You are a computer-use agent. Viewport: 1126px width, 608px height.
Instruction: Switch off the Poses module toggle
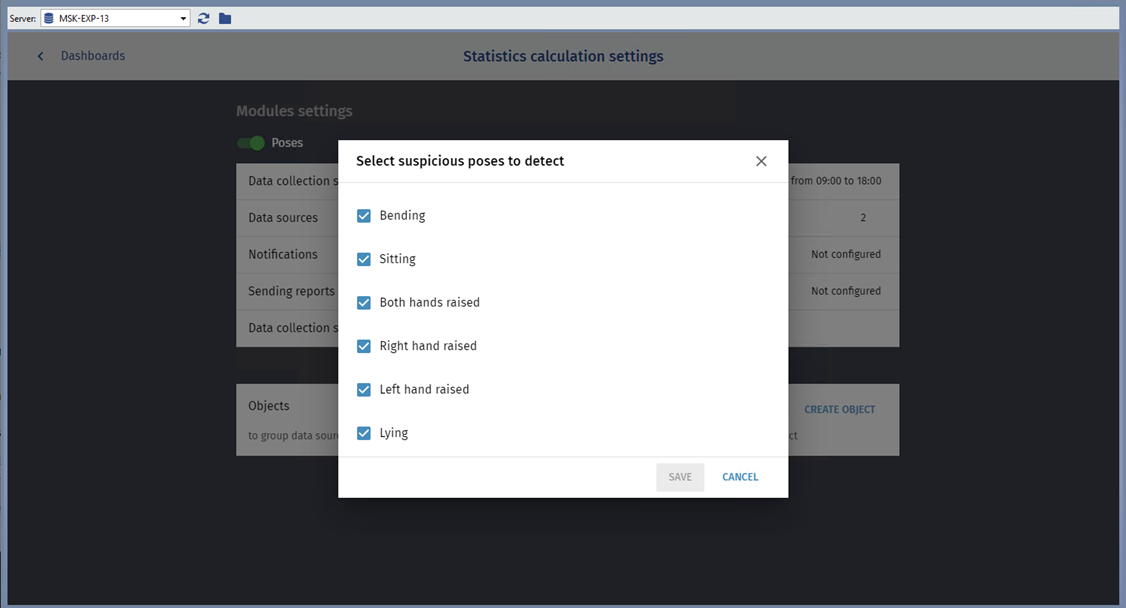point(251,143)
